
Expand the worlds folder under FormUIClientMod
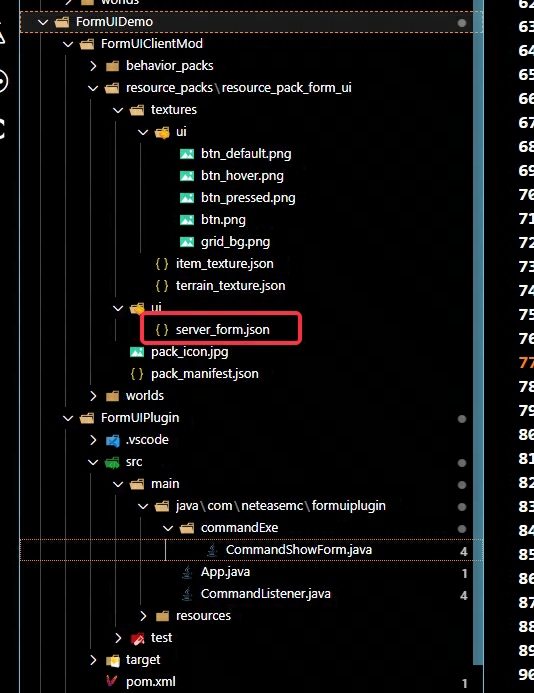coord(93,396)
